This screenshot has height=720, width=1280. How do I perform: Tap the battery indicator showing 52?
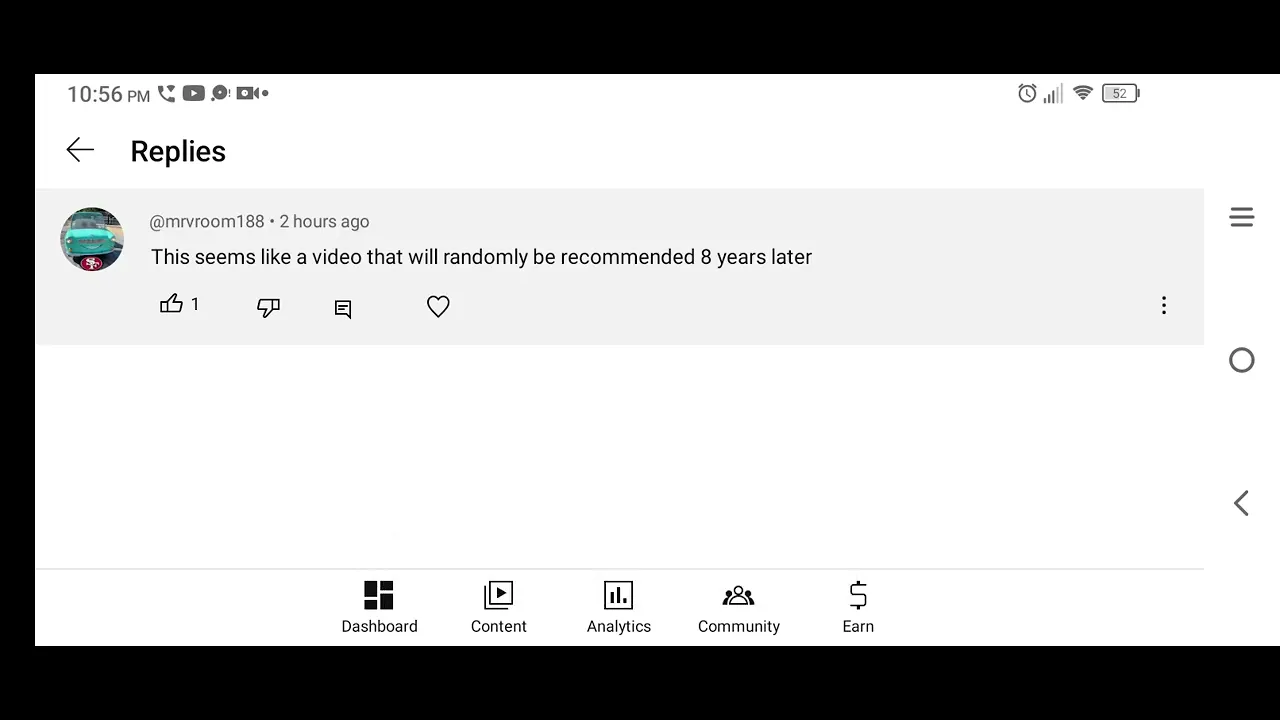click(x=1120, y=93)
